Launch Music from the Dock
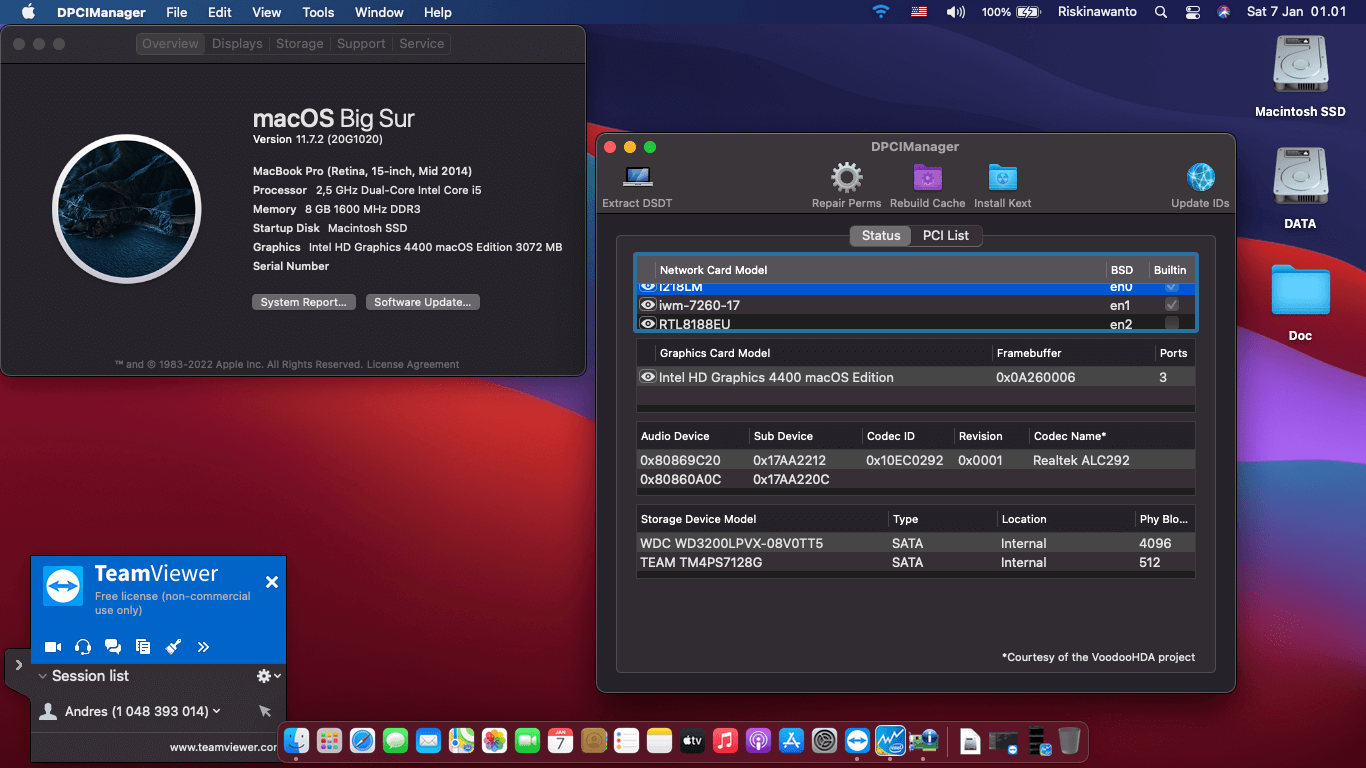Viewport: 1366px width, 768px height. [x=725, y=741]
